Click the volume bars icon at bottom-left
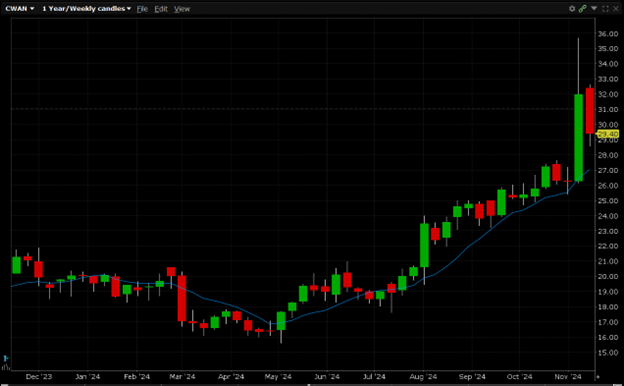 pyautogui.click(x=6, y=367)
